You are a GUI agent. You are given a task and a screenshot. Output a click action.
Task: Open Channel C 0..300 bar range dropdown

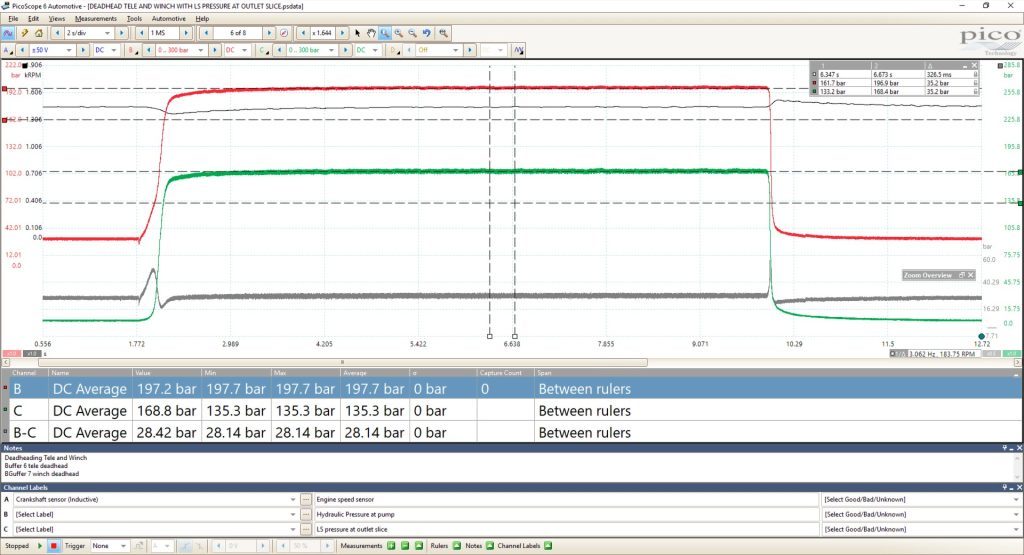click(x=331, y=50)
